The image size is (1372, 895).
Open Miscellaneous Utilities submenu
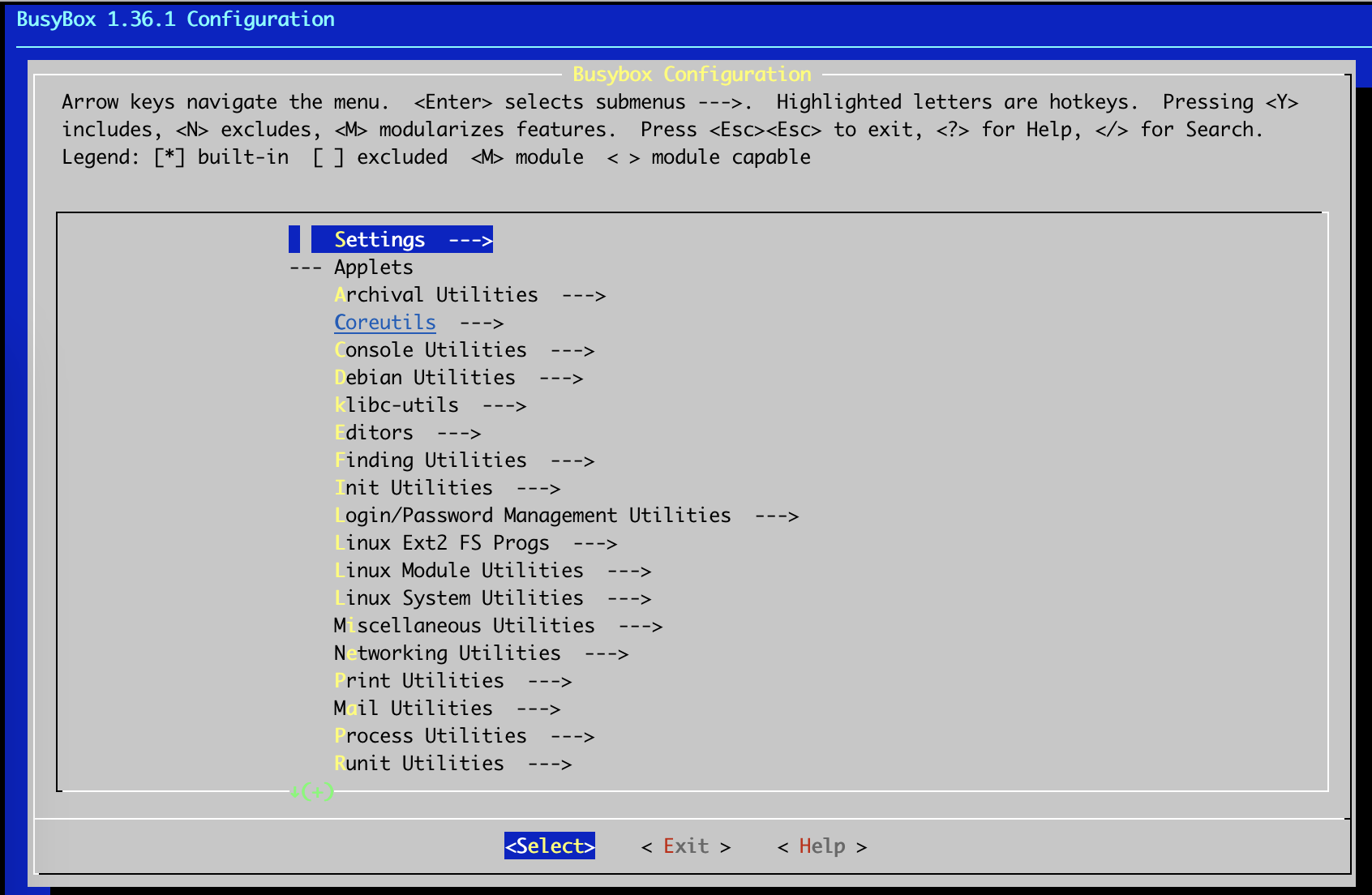(x=464, y=626)
